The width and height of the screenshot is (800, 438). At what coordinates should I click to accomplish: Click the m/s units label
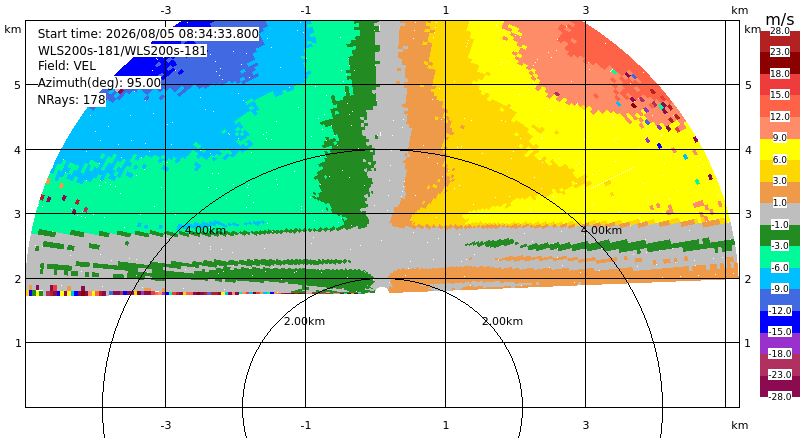780,19
